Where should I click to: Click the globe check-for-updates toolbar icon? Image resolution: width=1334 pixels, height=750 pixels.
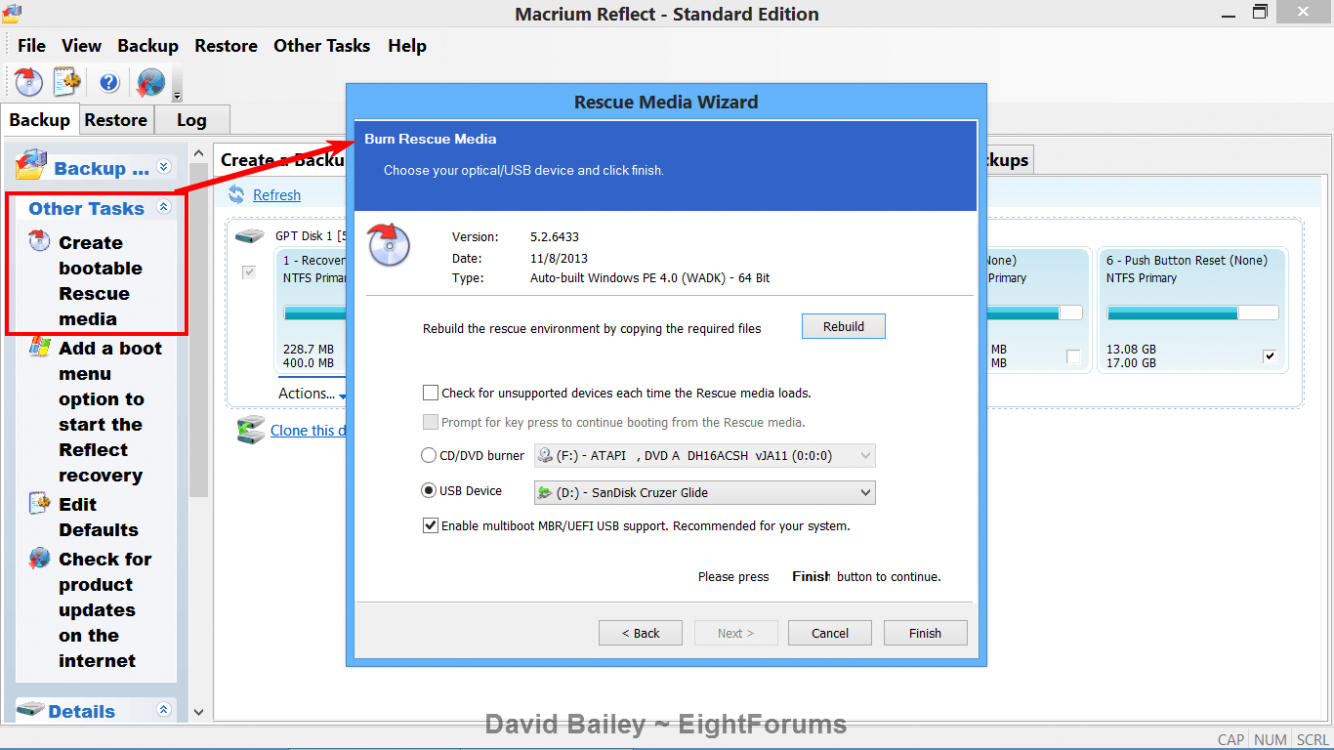click(151, 82)
